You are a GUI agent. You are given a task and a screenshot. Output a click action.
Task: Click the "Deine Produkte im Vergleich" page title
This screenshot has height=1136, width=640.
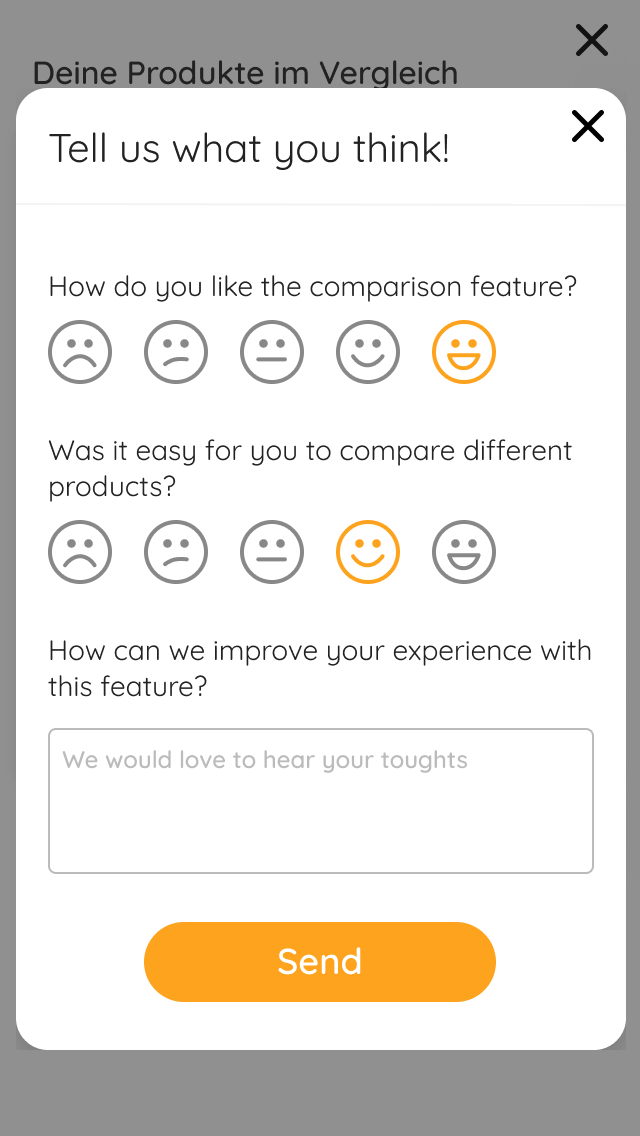click(x=245, y=73)
